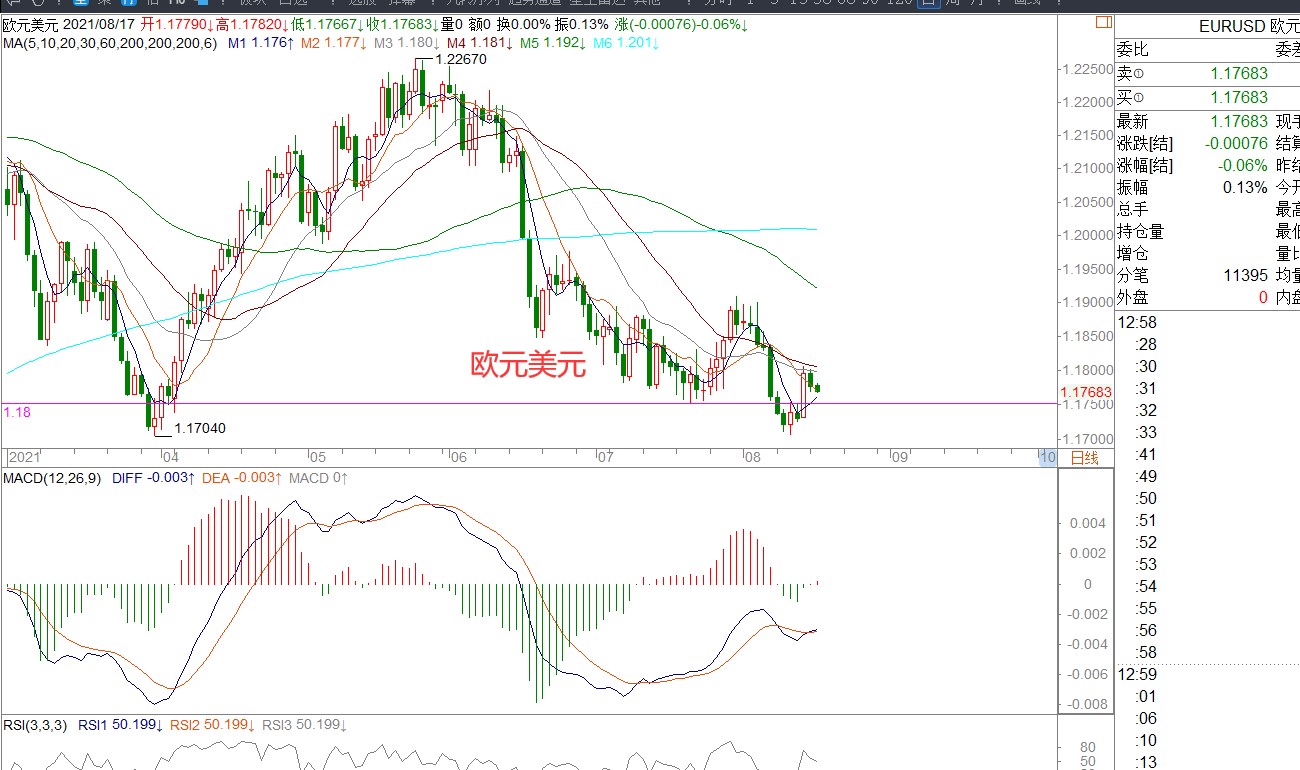Click the 涨跌[结] value -0.00076
Viewport: 1300px width, 770px height.
coord(1235,144)
